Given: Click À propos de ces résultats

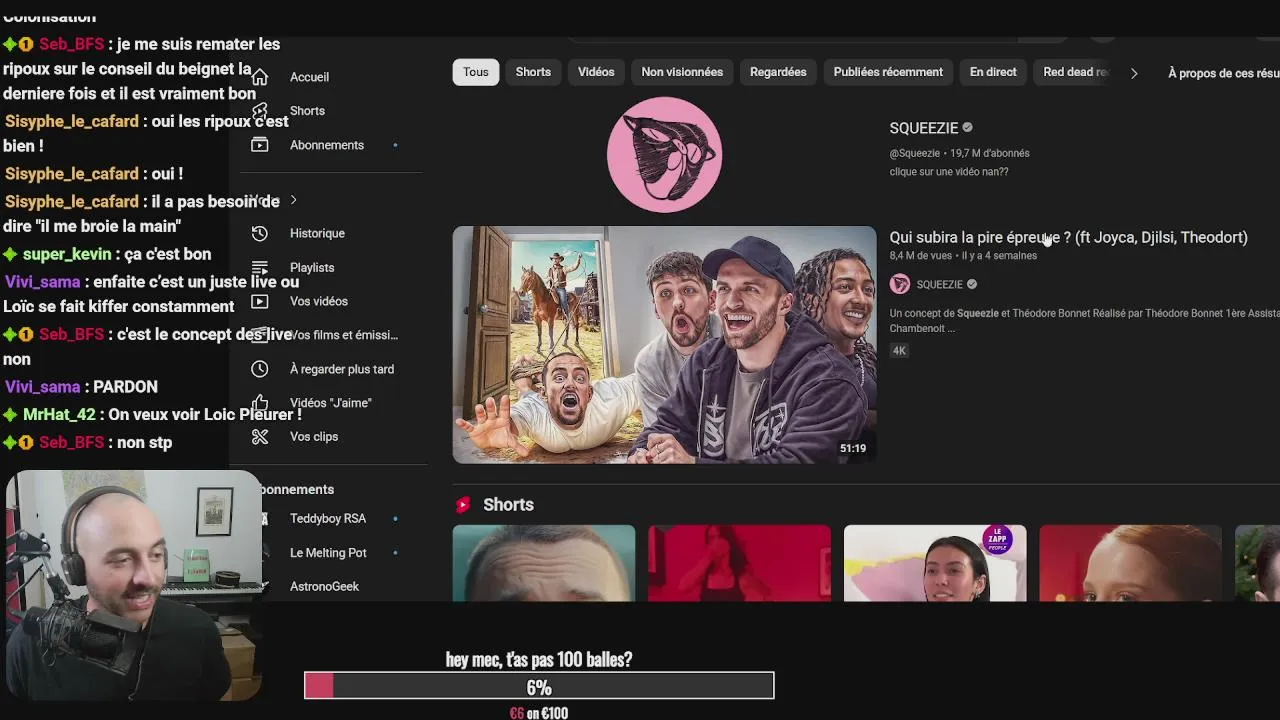Looking at the screenshot, I should tap(1223, 73).
